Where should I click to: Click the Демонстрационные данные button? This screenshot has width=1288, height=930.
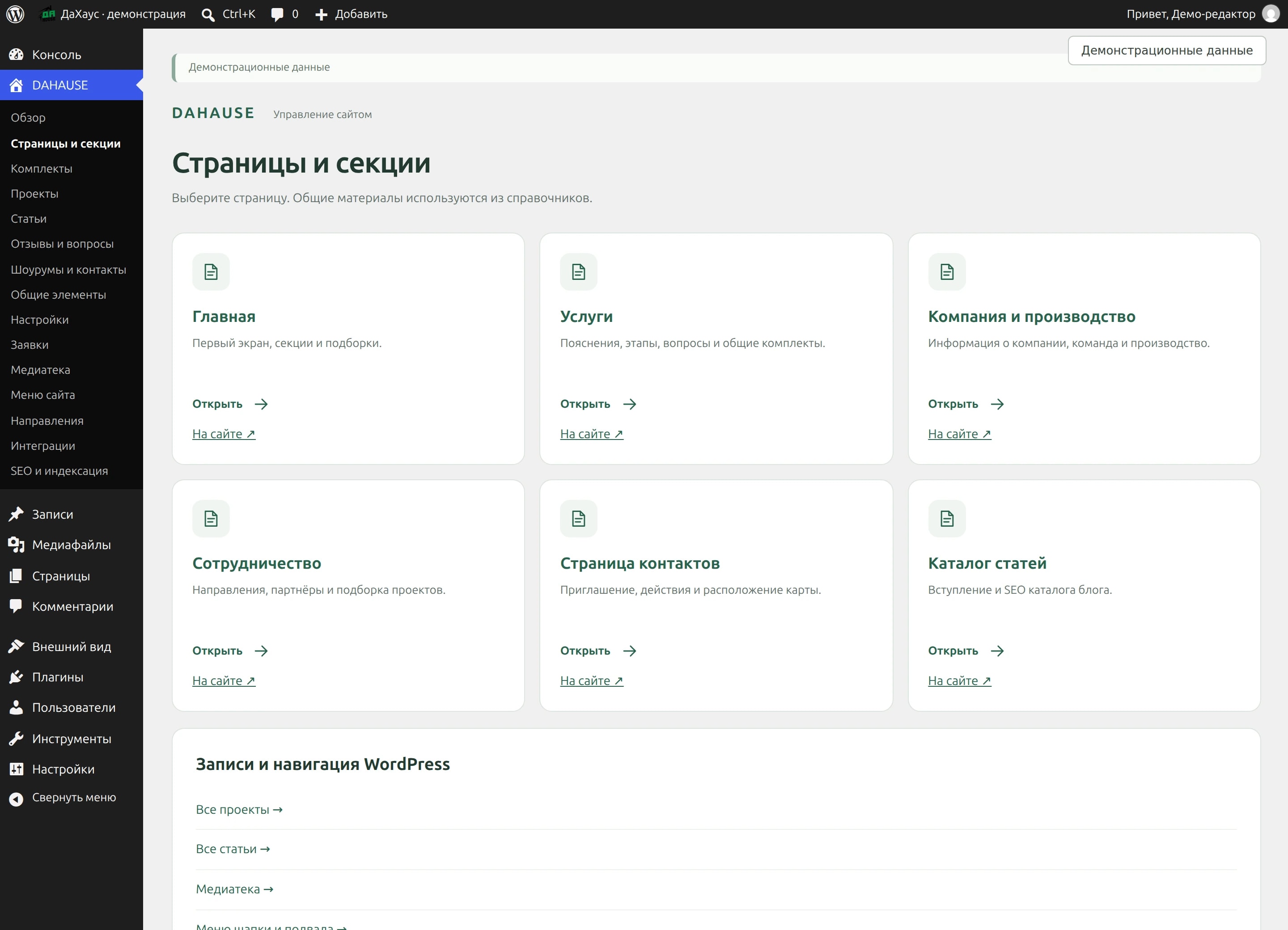point(1166,51)
